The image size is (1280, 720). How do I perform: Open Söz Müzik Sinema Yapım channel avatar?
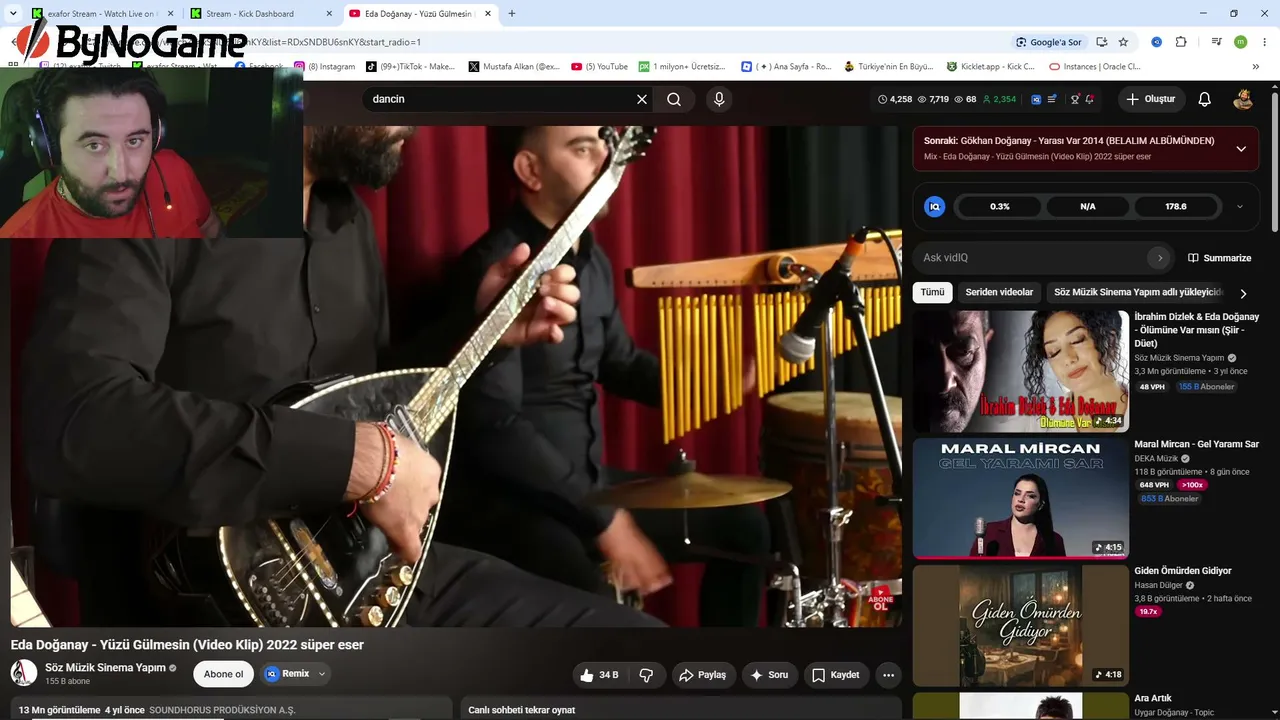click(24, 673)
